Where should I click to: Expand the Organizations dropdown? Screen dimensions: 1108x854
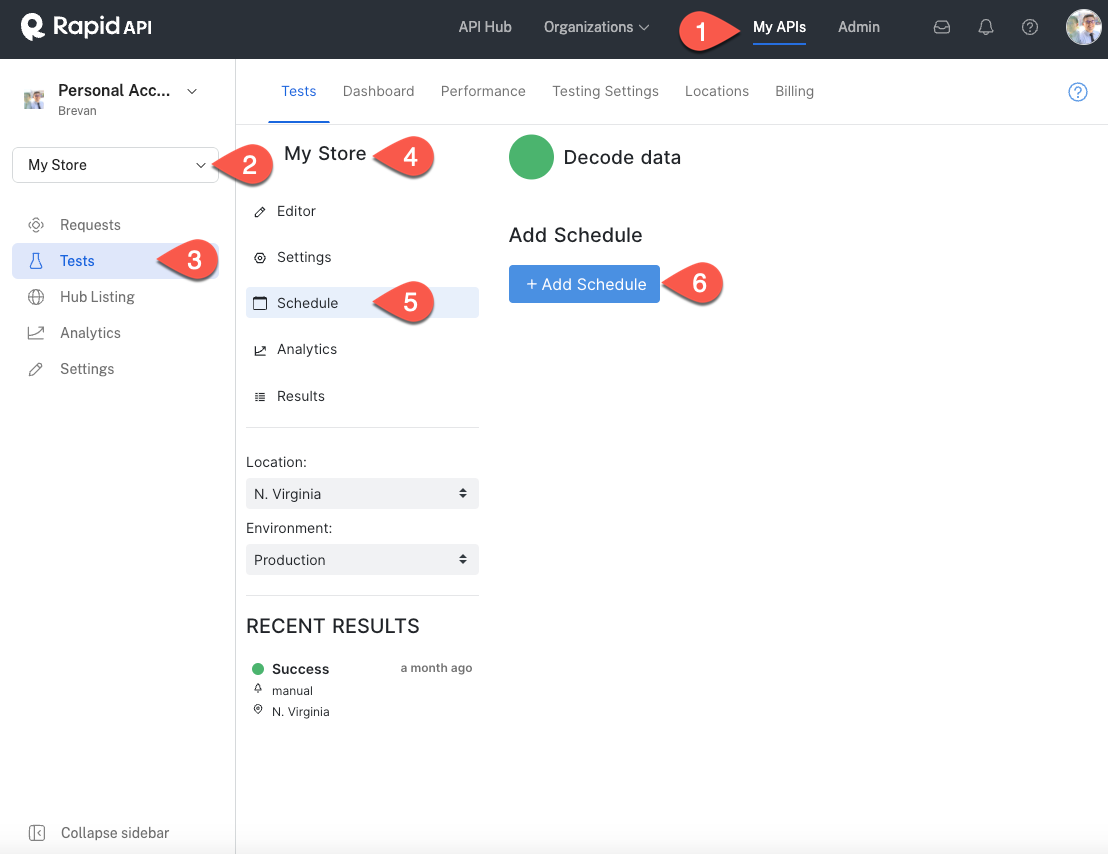[596, 27]
